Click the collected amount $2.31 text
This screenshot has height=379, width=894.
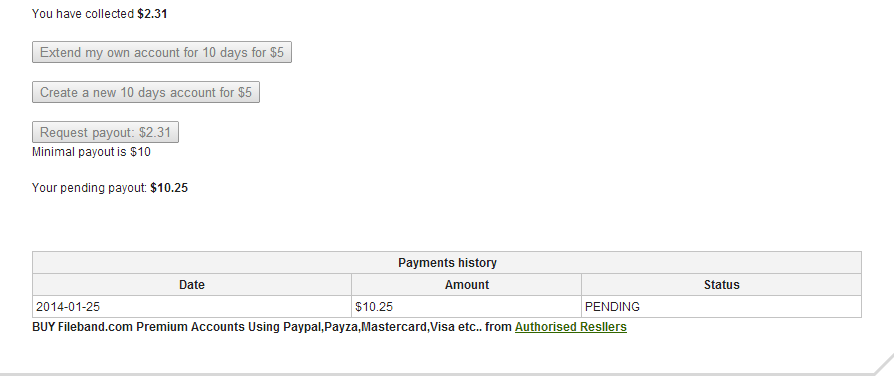pyautogui.click(x=152, y=14)
